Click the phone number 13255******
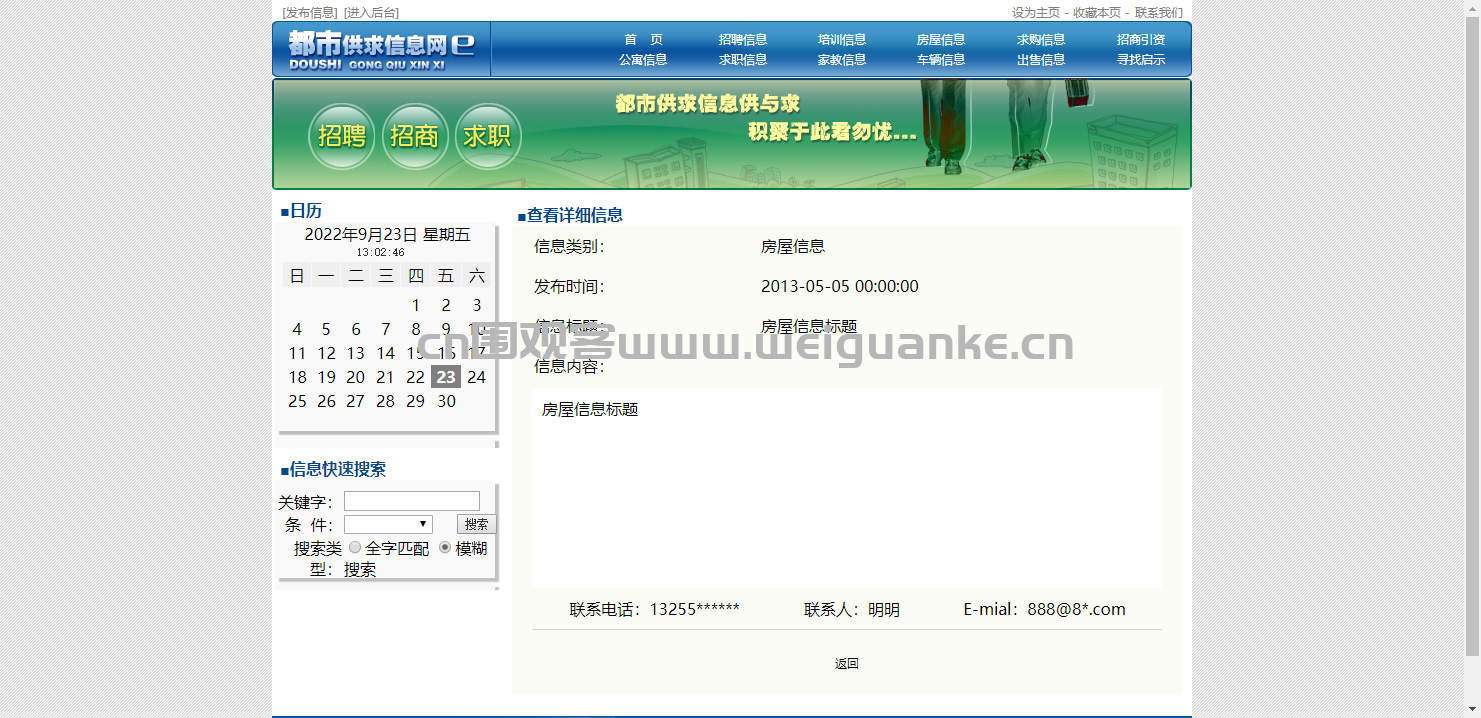 pyautogui.click(x=695, y=609)
